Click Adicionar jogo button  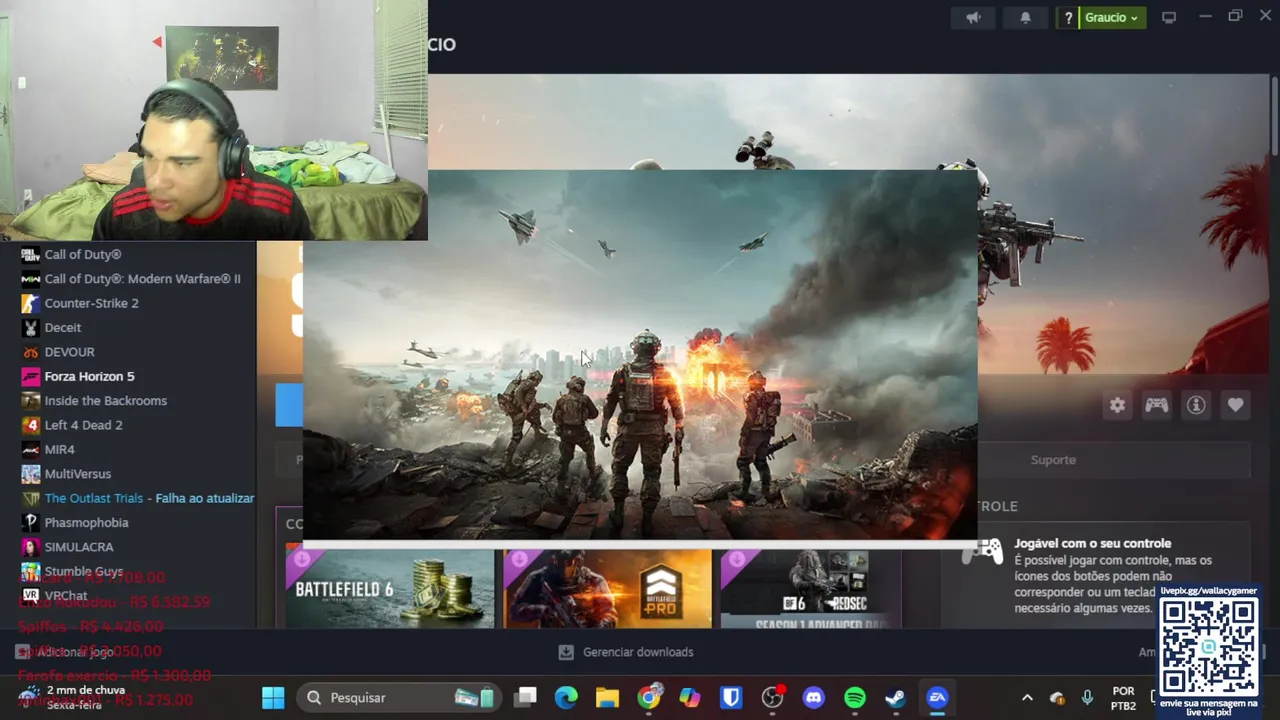pos(65,652)
